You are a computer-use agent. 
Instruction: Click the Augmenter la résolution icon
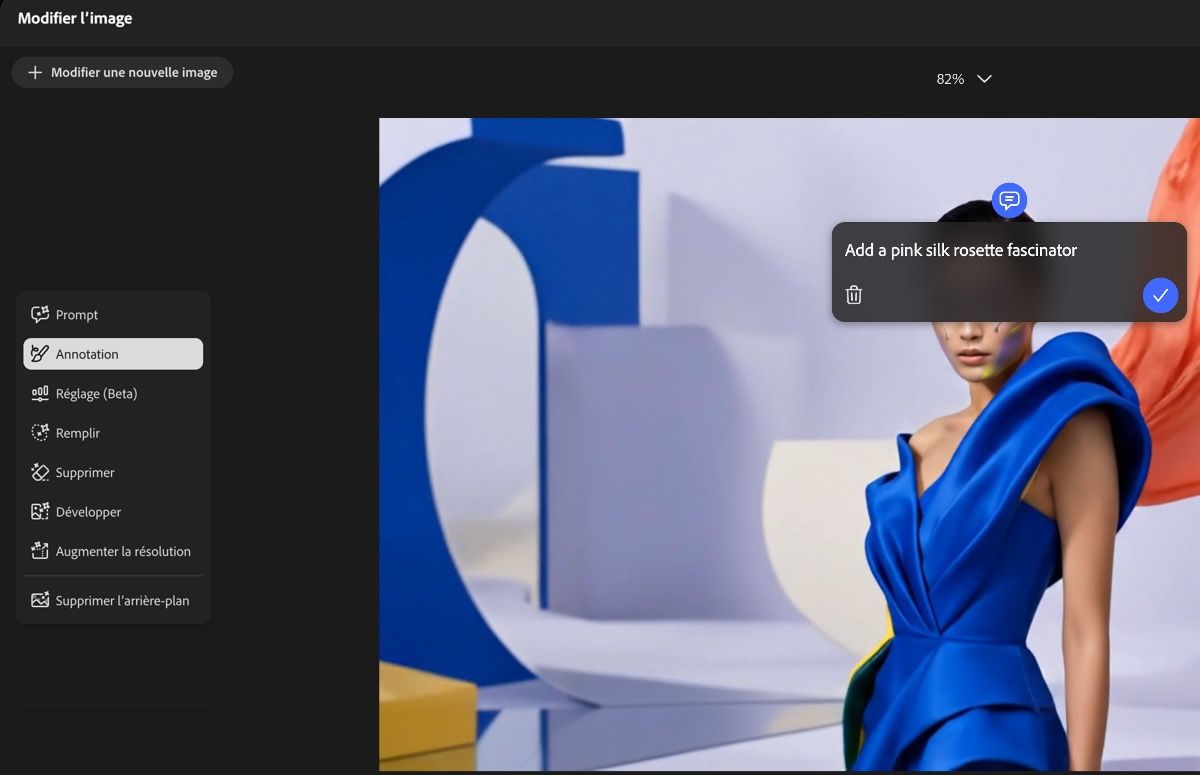[x=40, y=551]
